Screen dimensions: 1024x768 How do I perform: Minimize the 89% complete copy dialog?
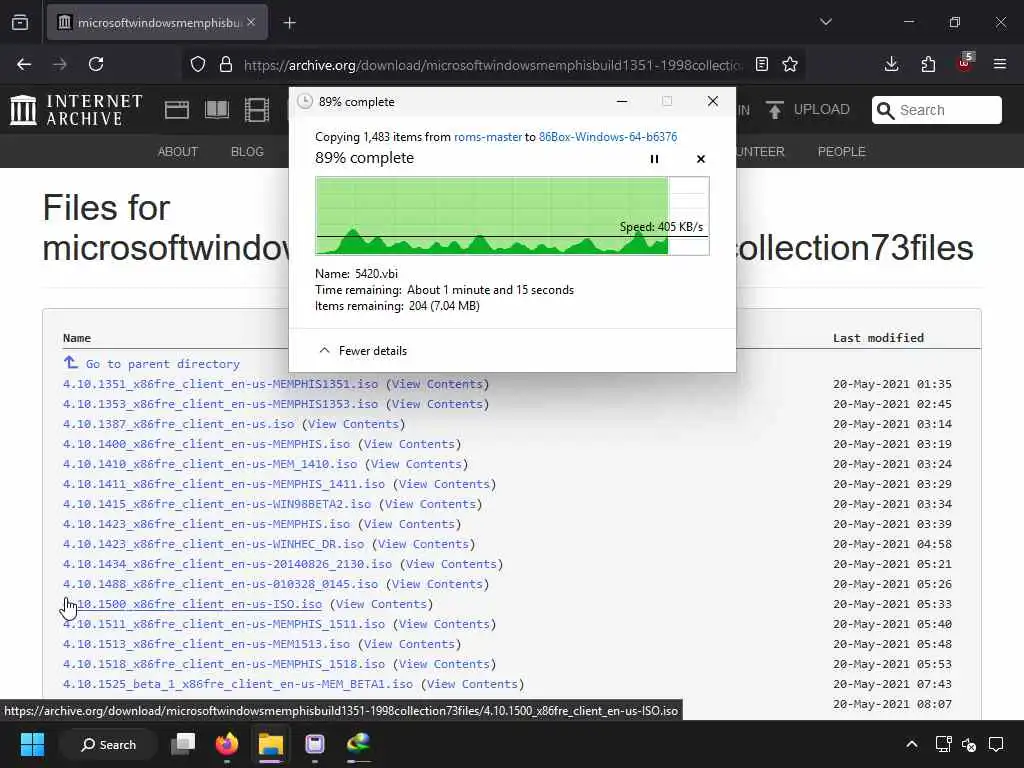tap(622, 101)
